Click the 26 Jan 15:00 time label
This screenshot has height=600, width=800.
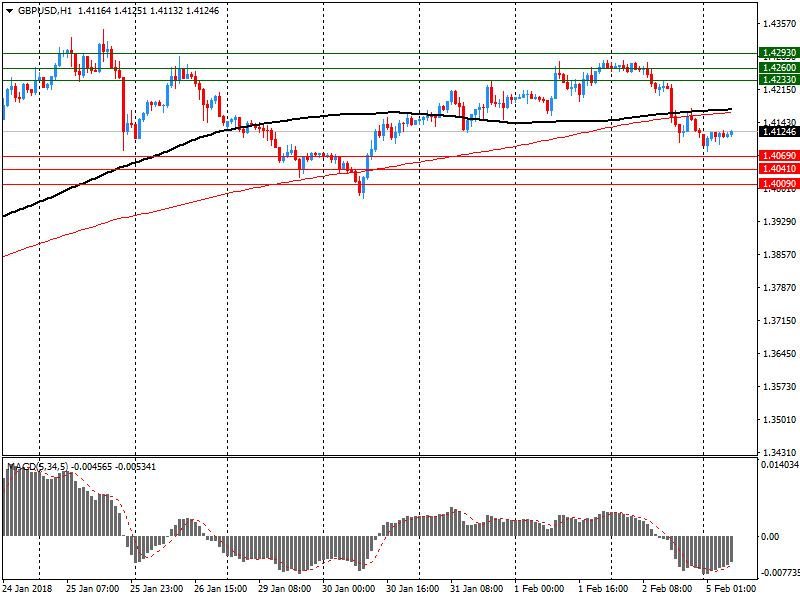pos(220,589)
